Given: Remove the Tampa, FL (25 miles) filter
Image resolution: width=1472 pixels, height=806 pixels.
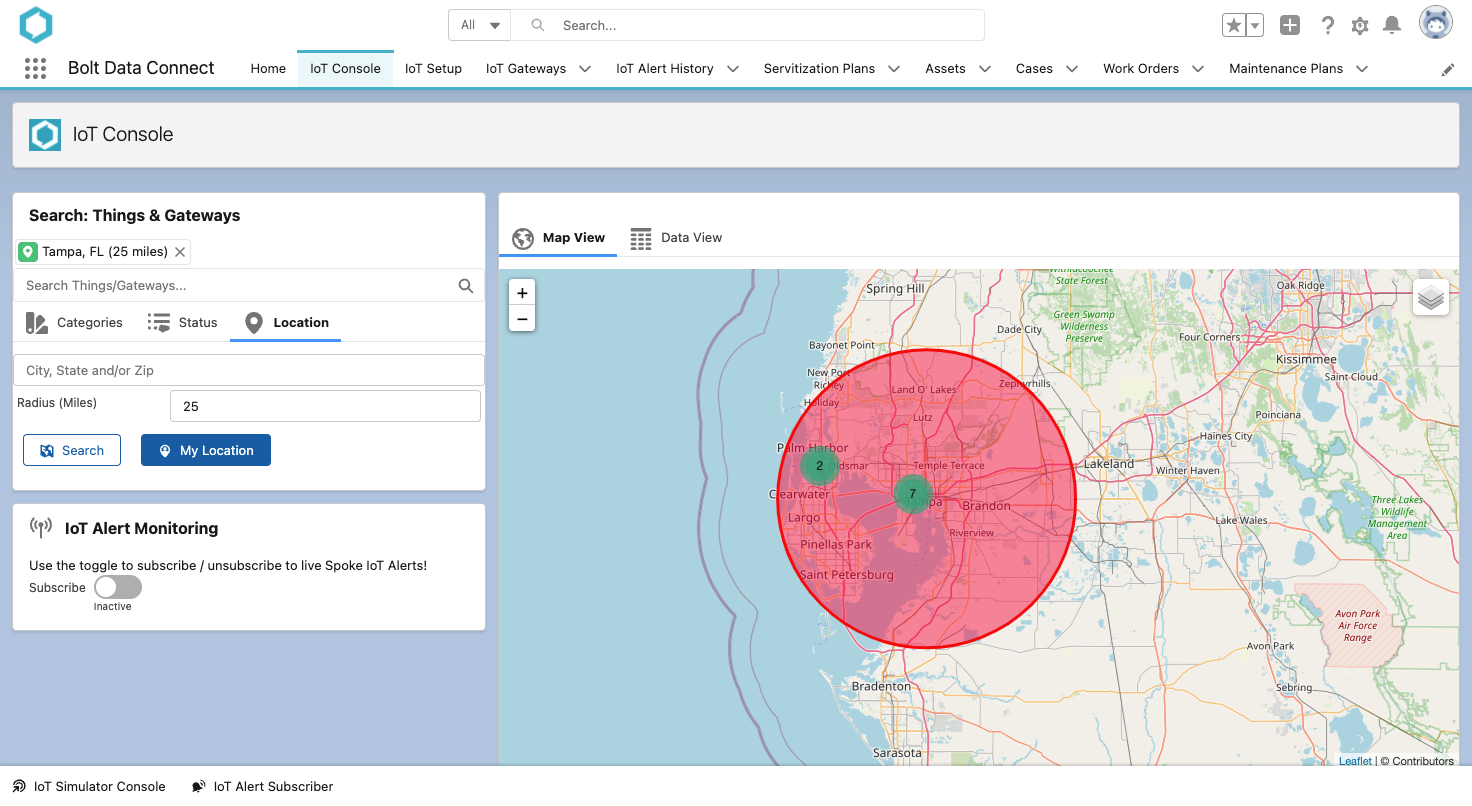Looking at the screenshot, I should point(180,252).
